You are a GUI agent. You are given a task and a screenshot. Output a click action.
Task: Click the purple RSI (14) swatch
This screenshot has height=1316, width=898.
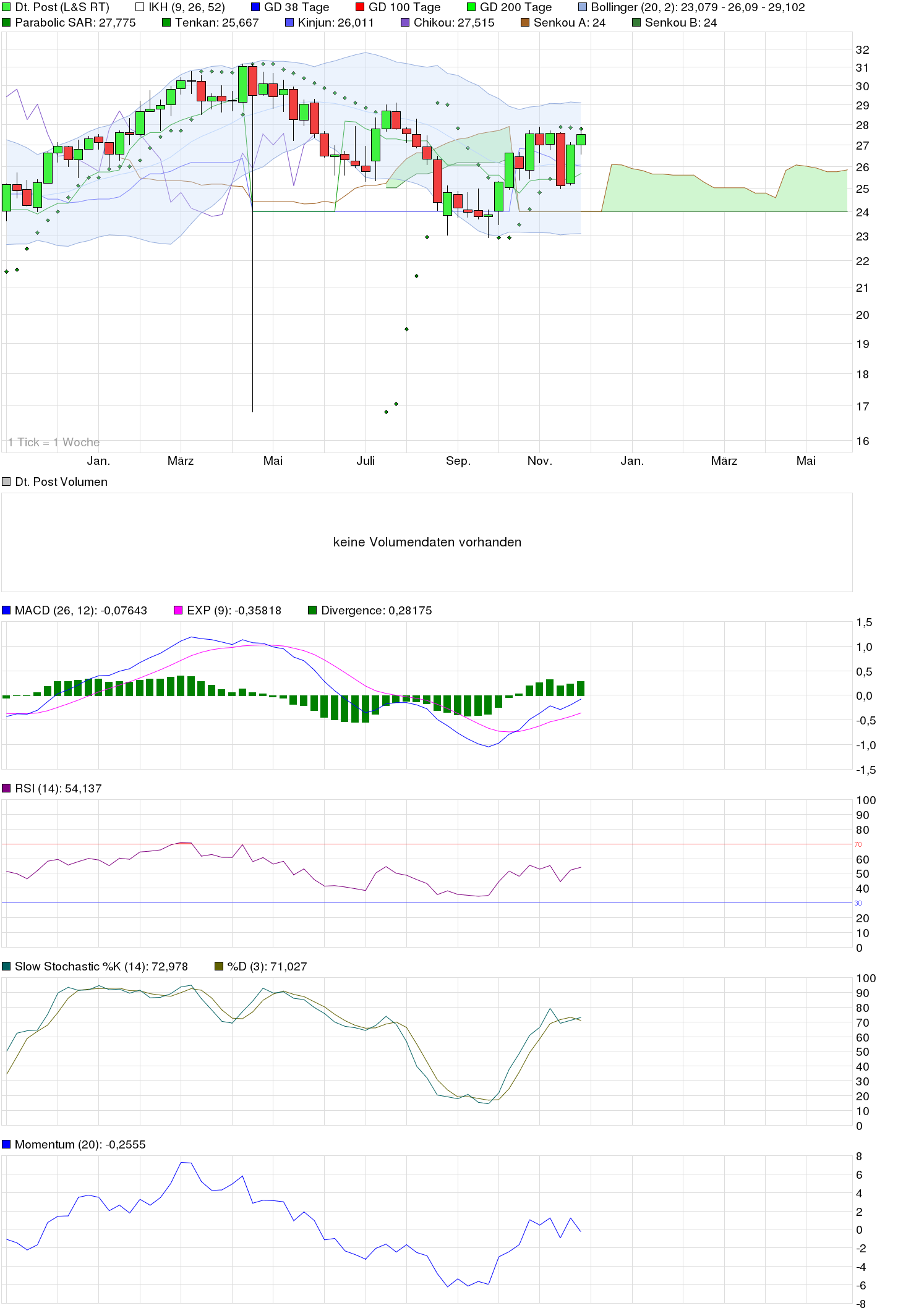pos(6,788)
